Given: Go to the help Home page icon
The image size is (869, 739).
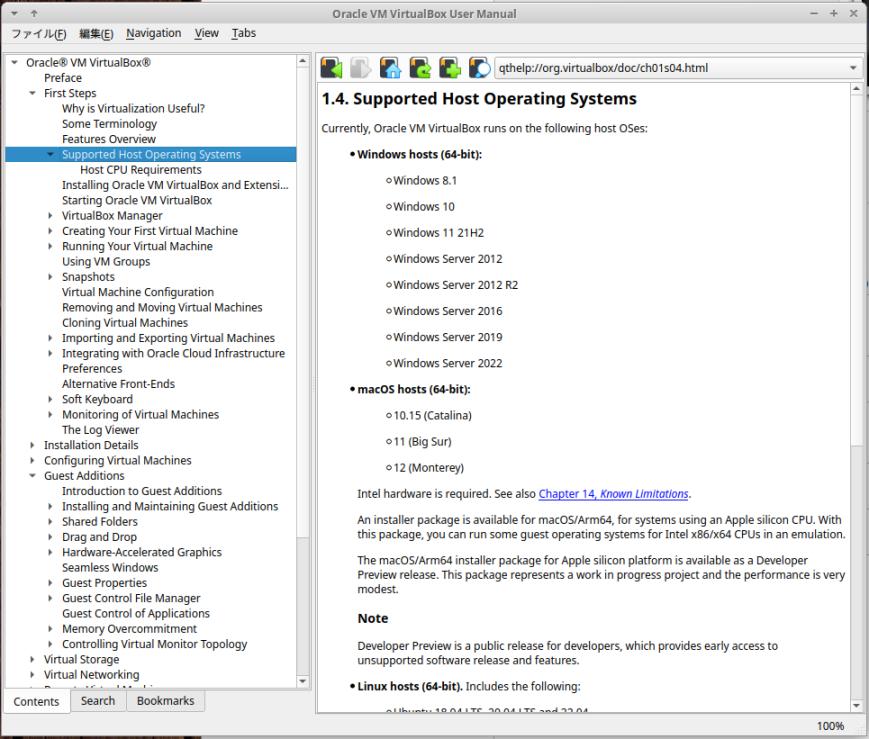Looking at the screenshot, I should pos(390,68).
